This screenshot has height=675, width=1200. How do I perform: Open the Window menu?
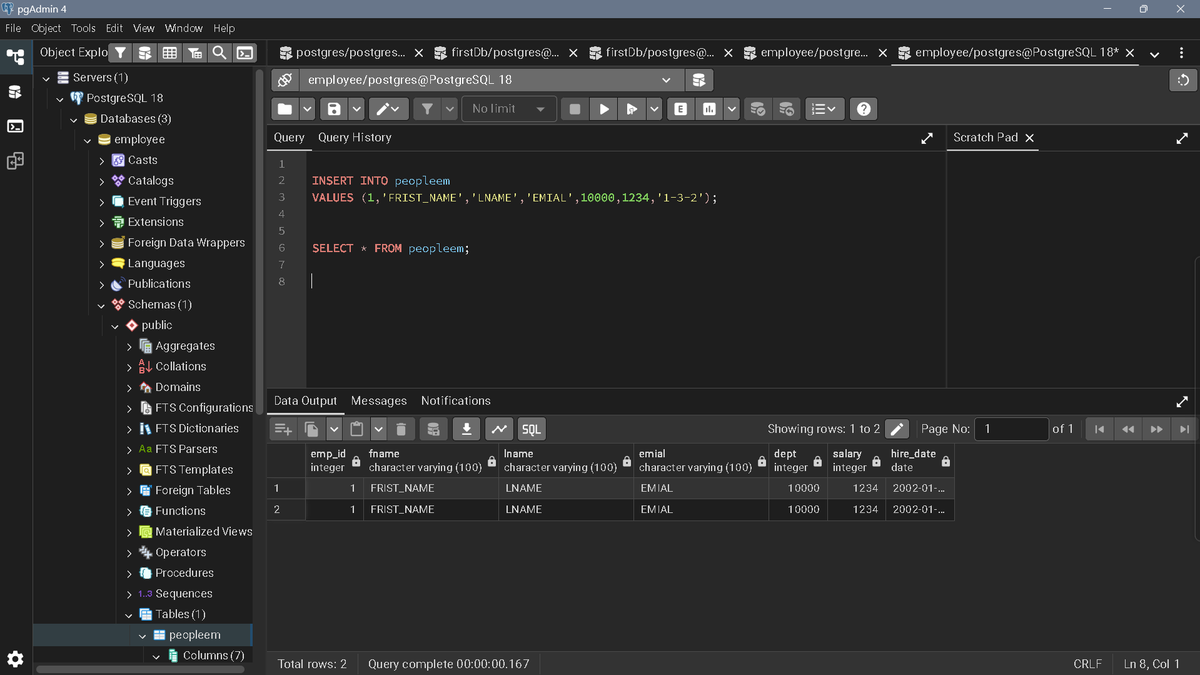[x=184, y=28]
